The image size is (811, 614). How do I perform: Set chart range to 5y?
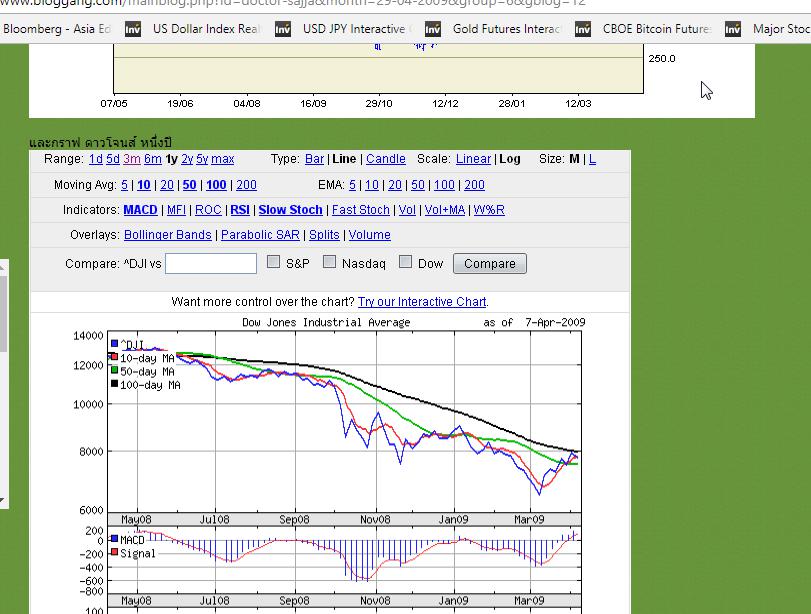point(202,159)
